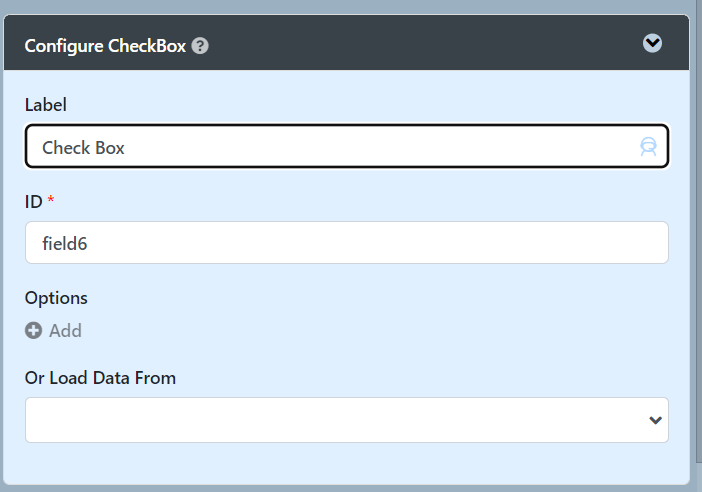Click the ID caption text
This screenshot has height=492, width=702.
(34, 202)
